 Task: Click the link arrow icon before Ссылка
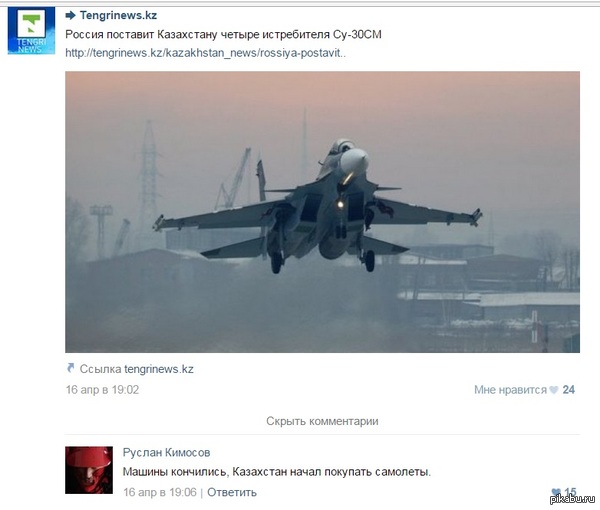pyautogui.click(x=70, y=368)
